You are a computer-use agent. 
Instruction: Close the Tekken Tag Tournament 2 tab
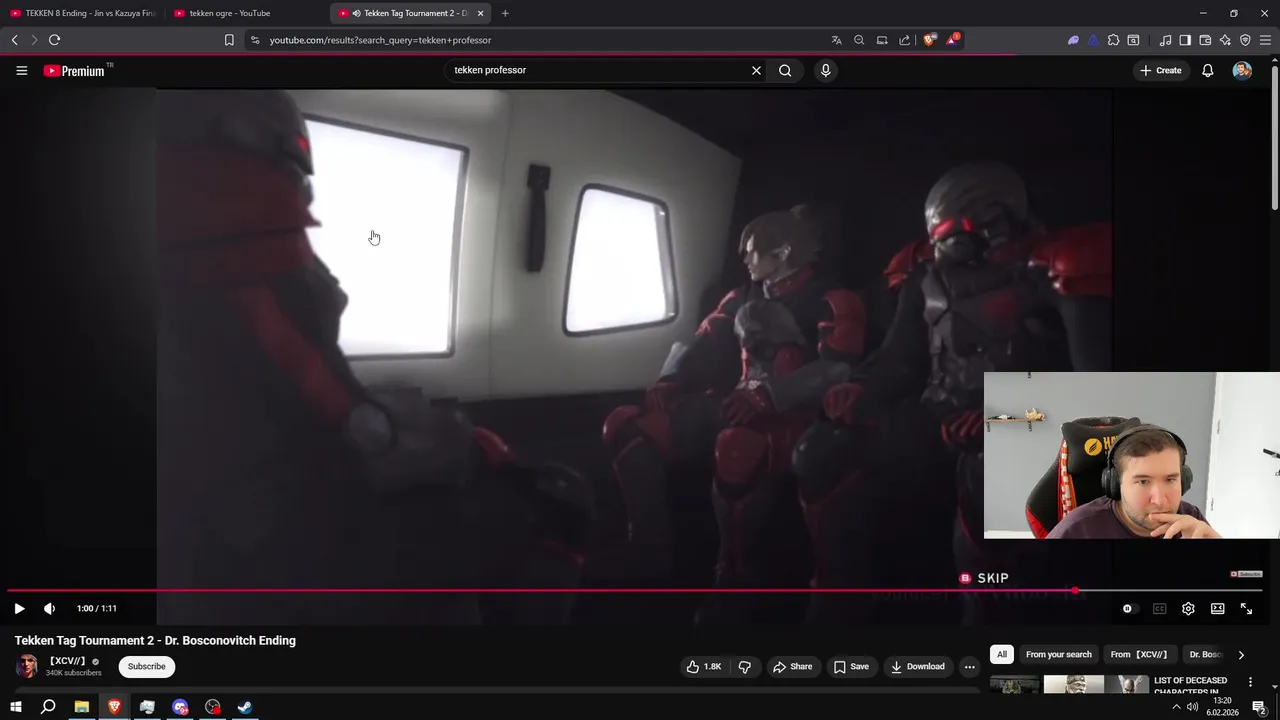[x=481, y=13]
